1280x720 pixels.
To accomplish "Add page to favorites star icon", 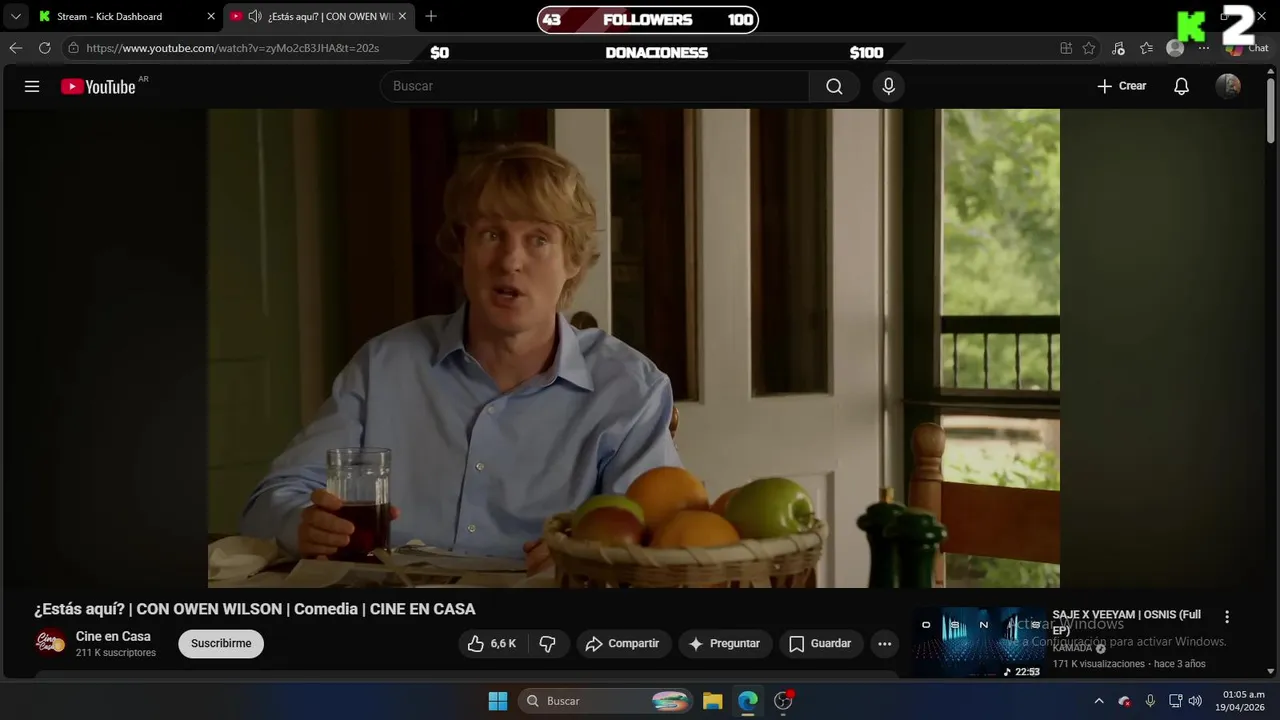I will pyautogui.click(x=1089, y=48).
